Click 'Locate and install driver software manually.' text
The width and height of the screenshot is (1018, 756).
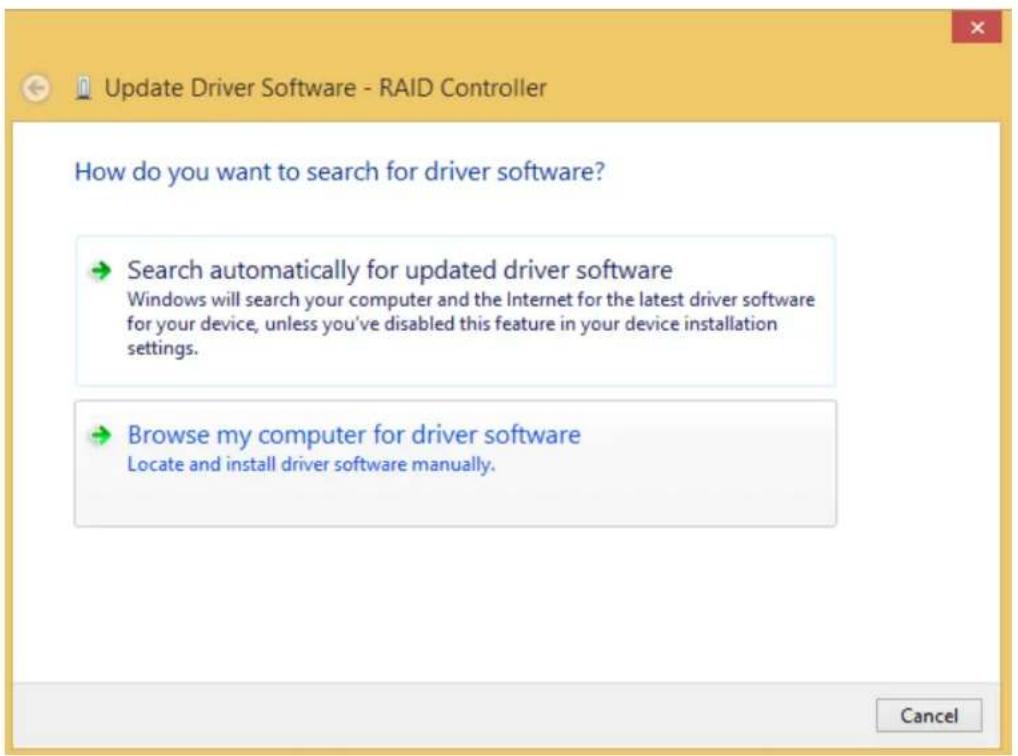[x=311, y=464]
